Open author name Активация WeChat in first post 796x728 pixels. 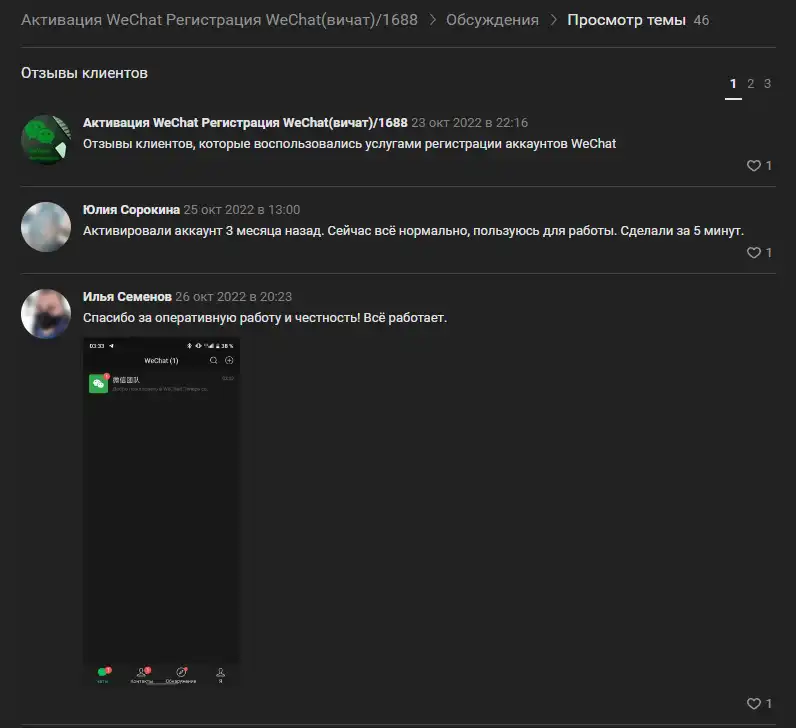pos(245,123)
